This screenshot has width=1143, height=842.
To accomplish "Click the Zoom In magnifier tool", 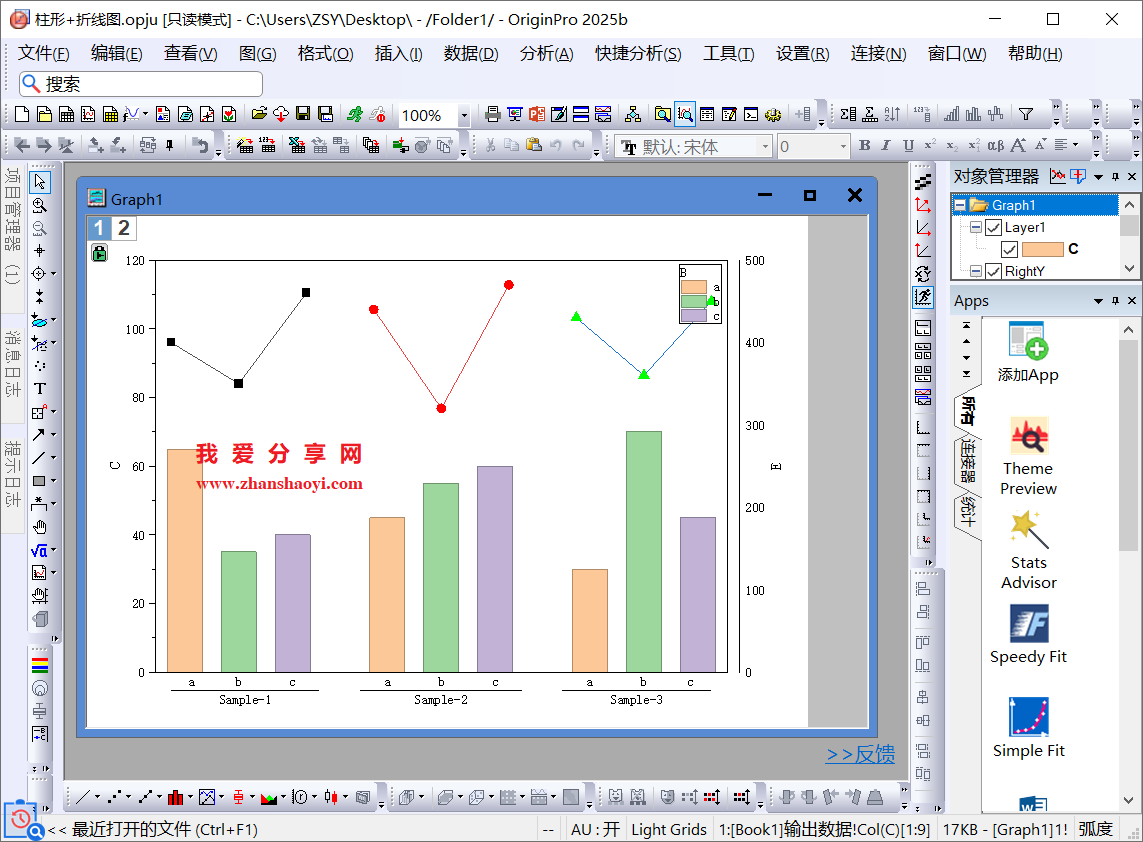I will (x=40, y=205).
